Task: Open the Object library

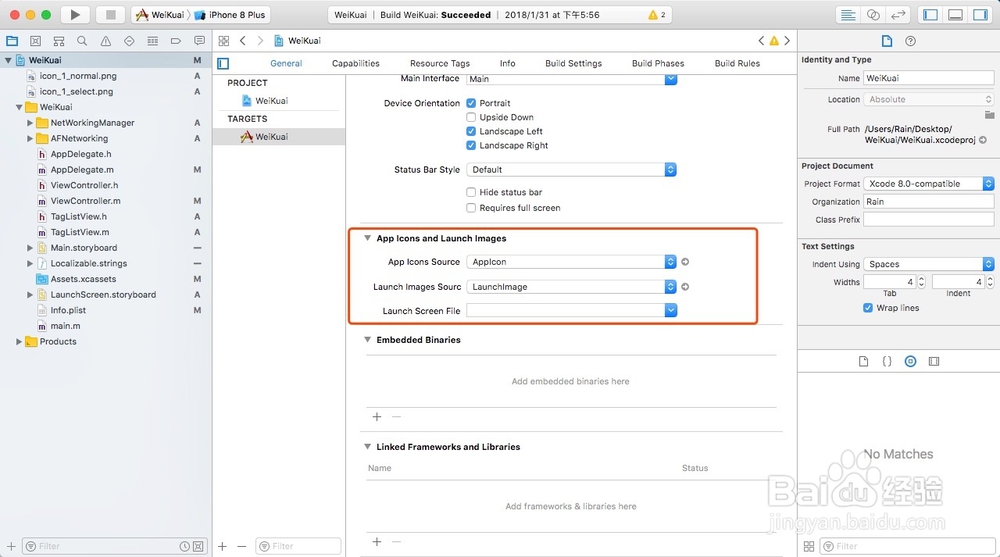Action: [911, 361]
